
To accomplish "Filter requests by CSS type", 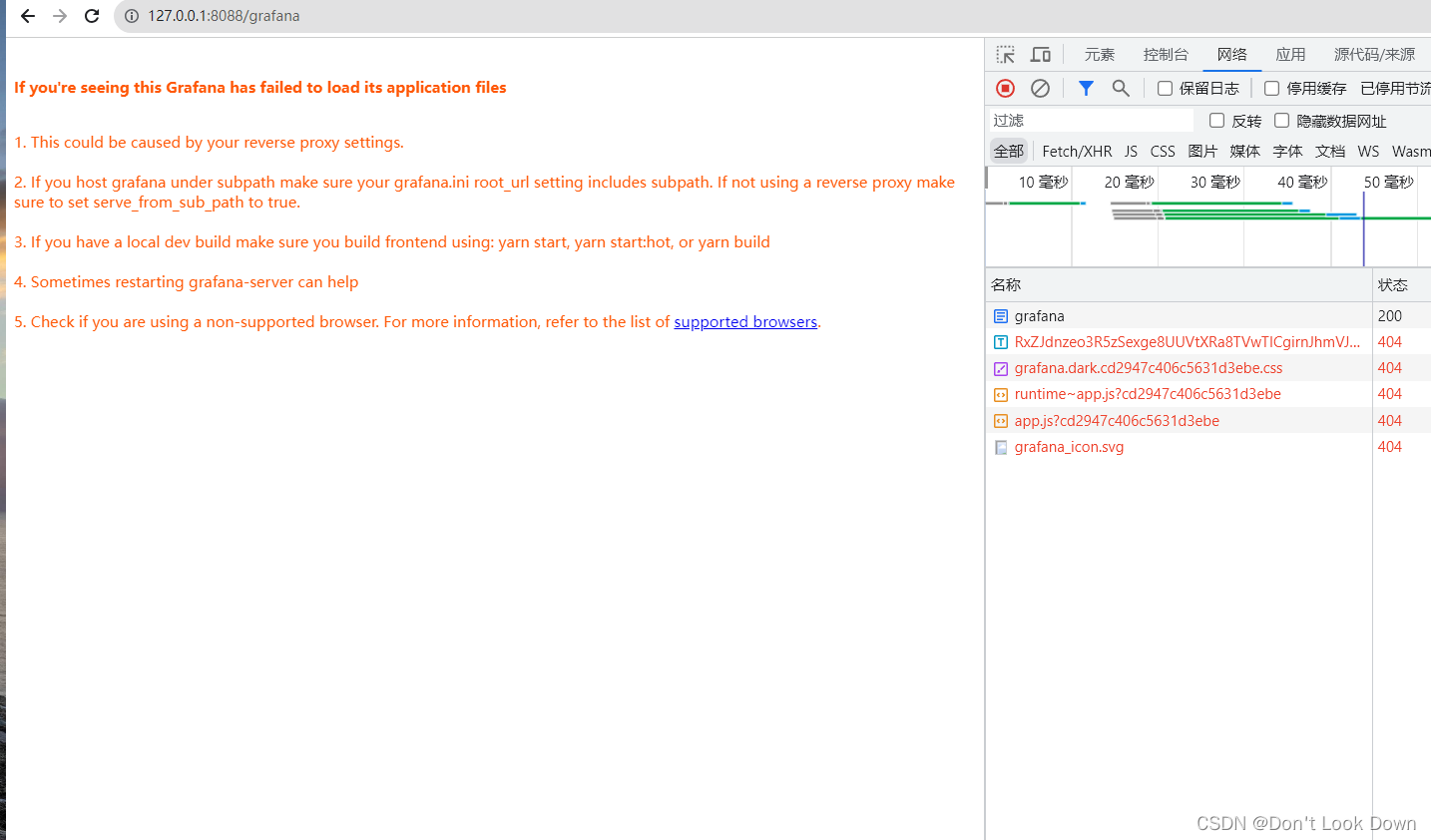I will click(1163, 151).
